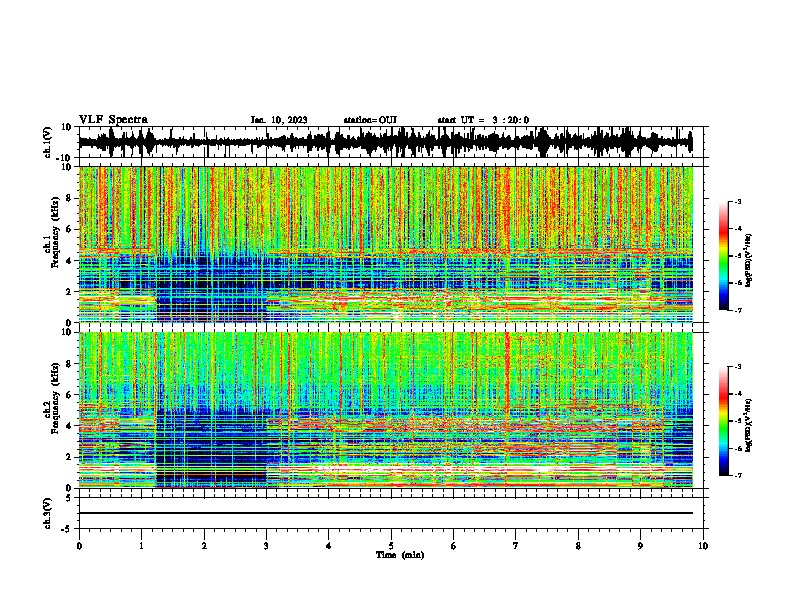Click the ch.1 PSD color scale bar
Viewport: 792px width, 612px height.
pyautogui.click(x=724, y=256)
